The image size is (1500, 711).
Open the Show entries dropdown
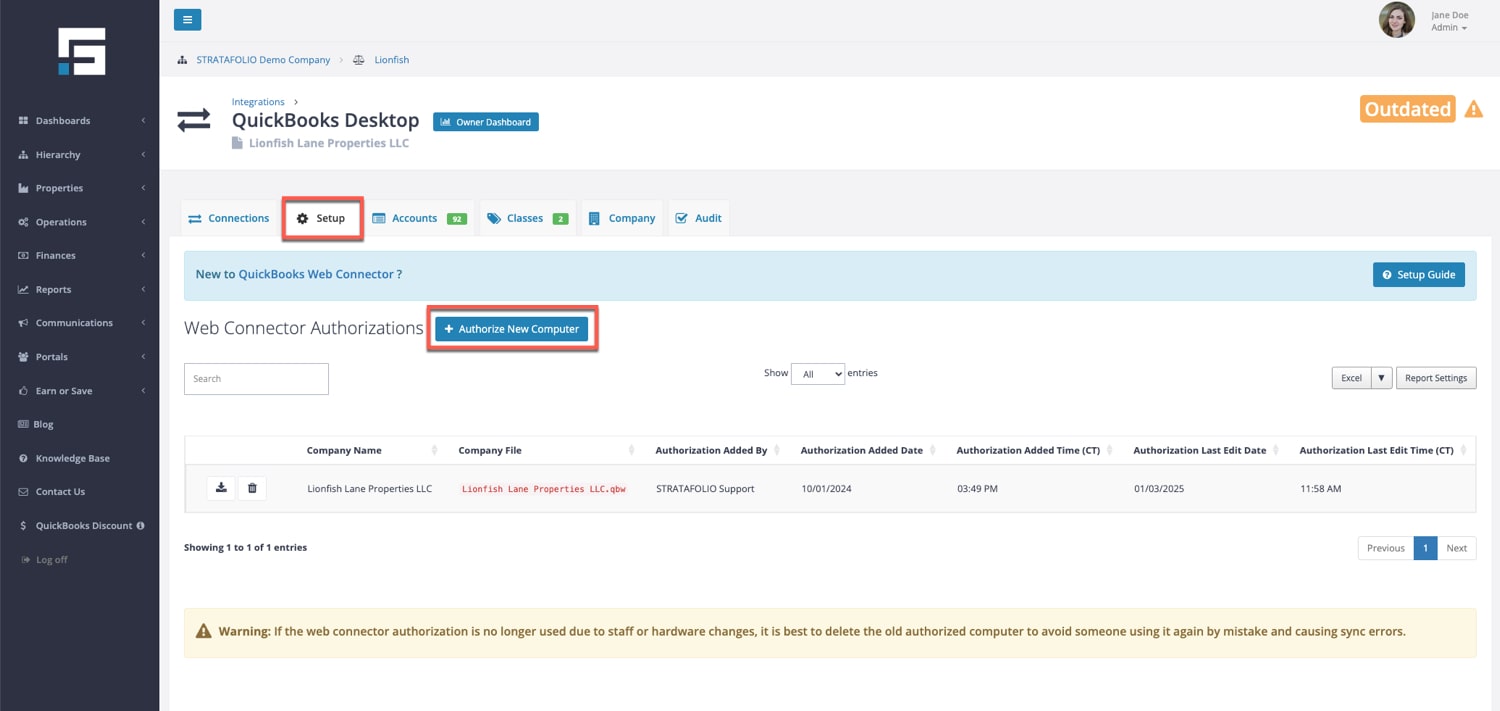click(818, 374)
